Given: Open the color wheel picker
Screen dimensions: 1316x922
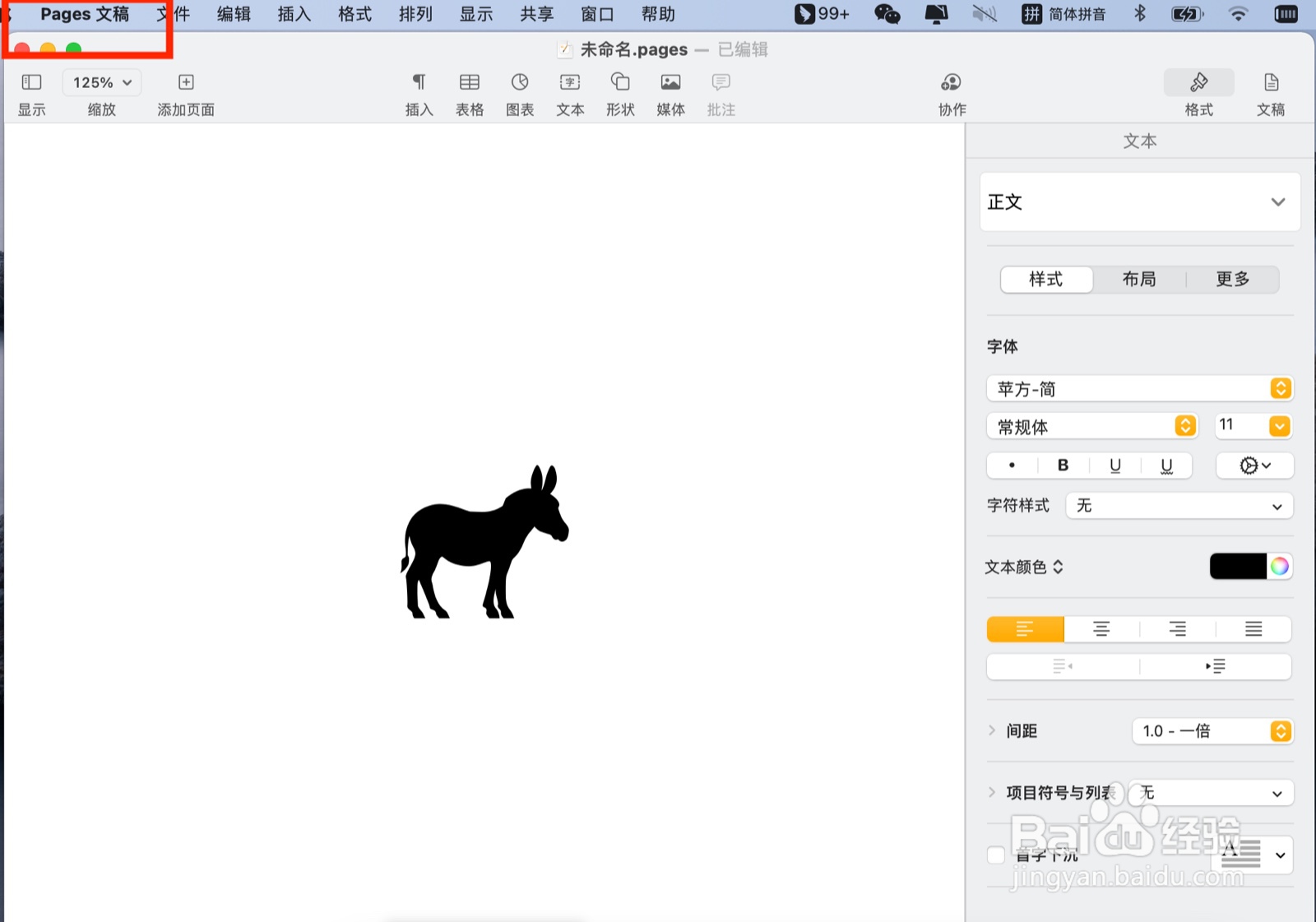Looking at the screenshot, I should 1279,566.
